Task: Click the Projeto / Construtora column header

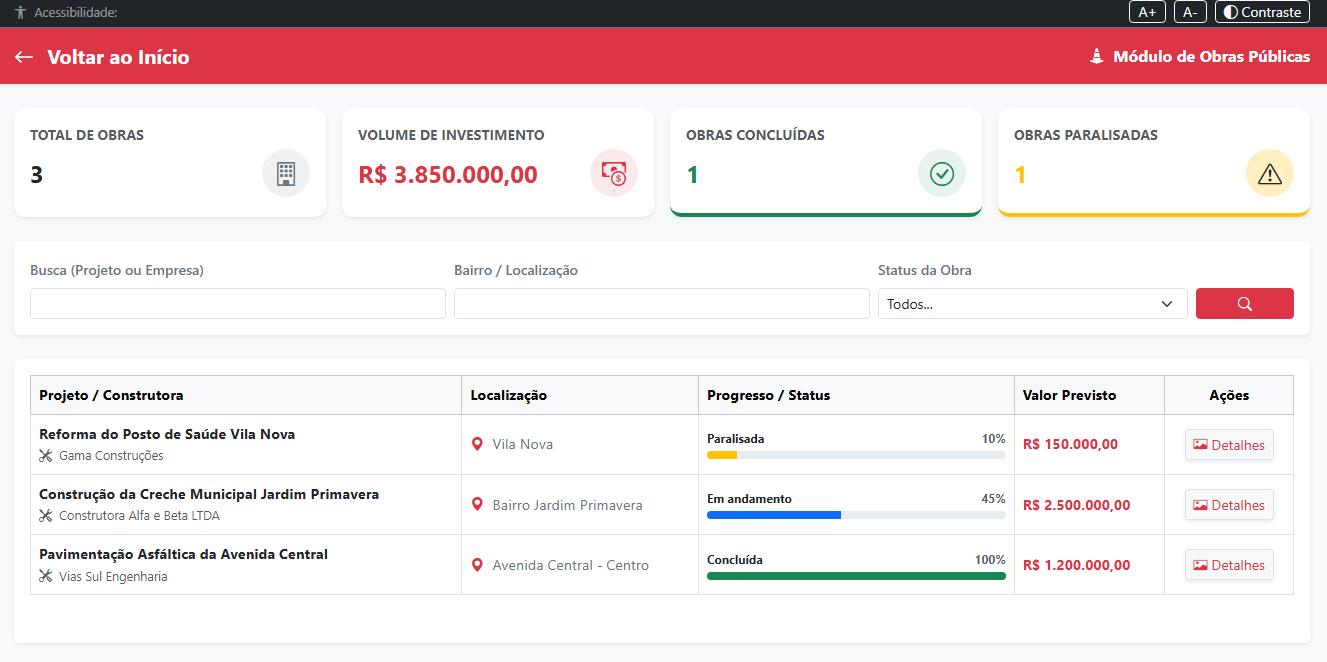Action: click(246, 395)
